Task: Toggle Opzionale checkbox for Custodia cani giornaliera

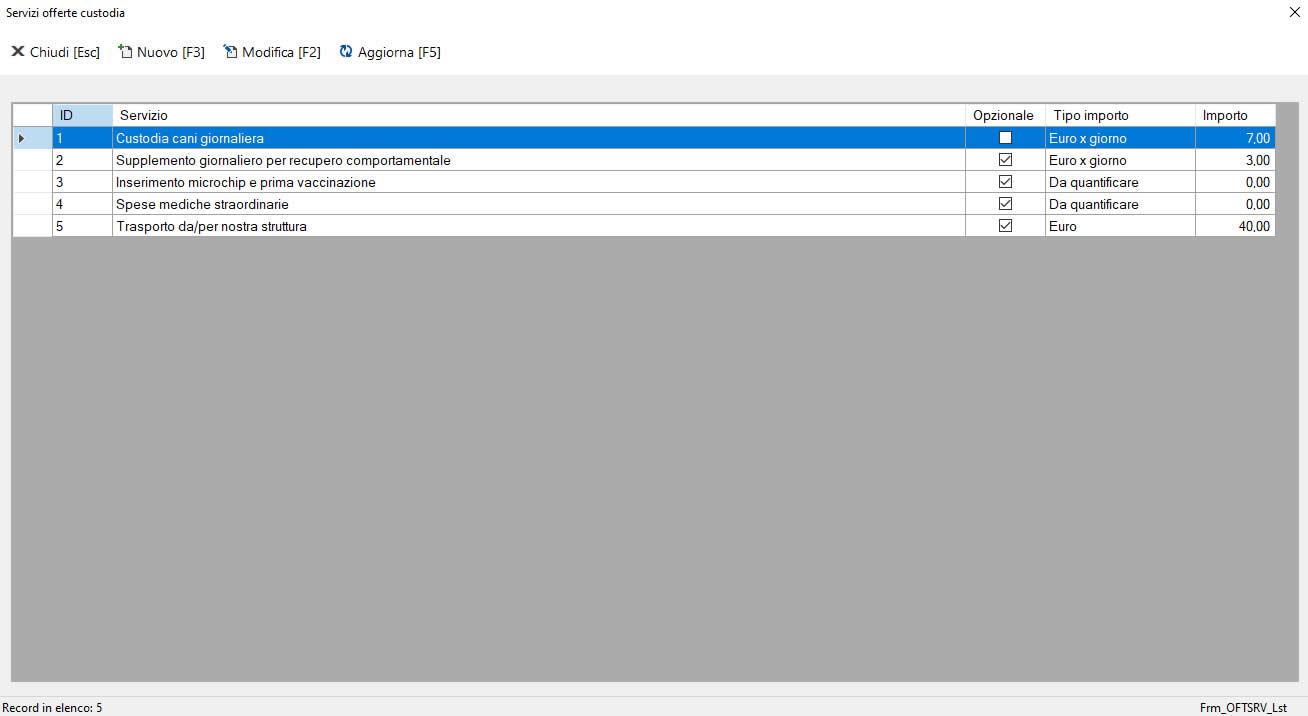Action: [1005, 138]
